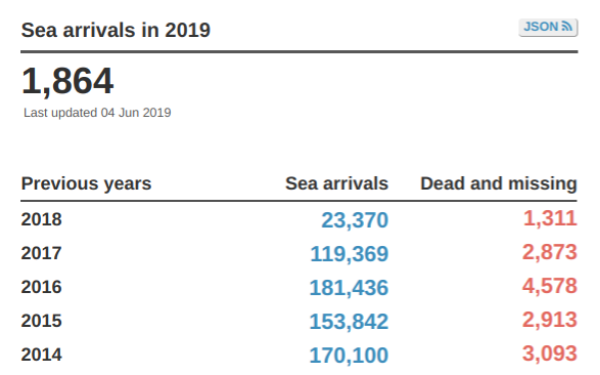Click the Last updated 04 Jun 2019 text
The height and width of the screenshot is (375, 600).
97,113
